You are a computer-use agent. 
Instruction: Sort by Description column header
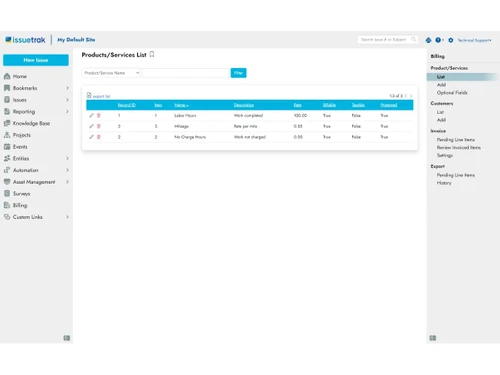click(x=244, y=105)
